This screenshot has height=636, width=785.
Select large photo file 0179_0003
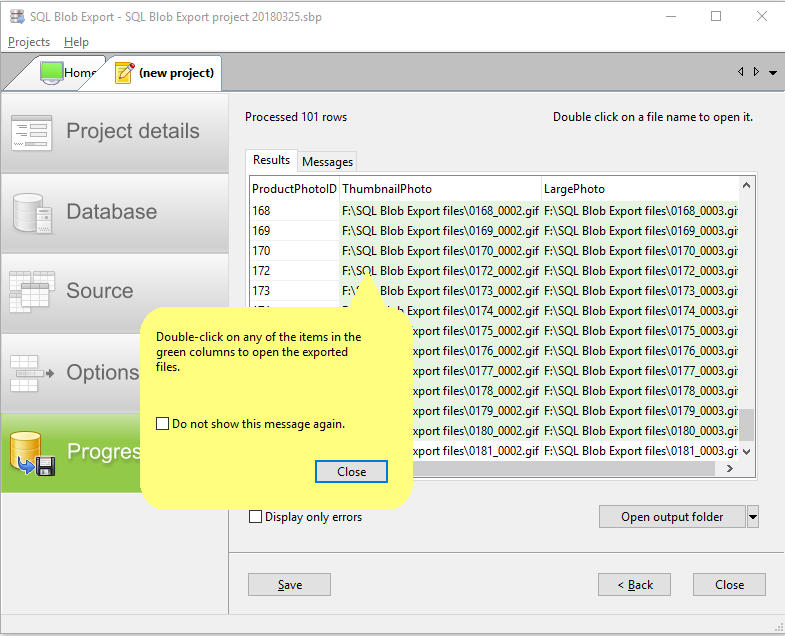tap(640, 411)
